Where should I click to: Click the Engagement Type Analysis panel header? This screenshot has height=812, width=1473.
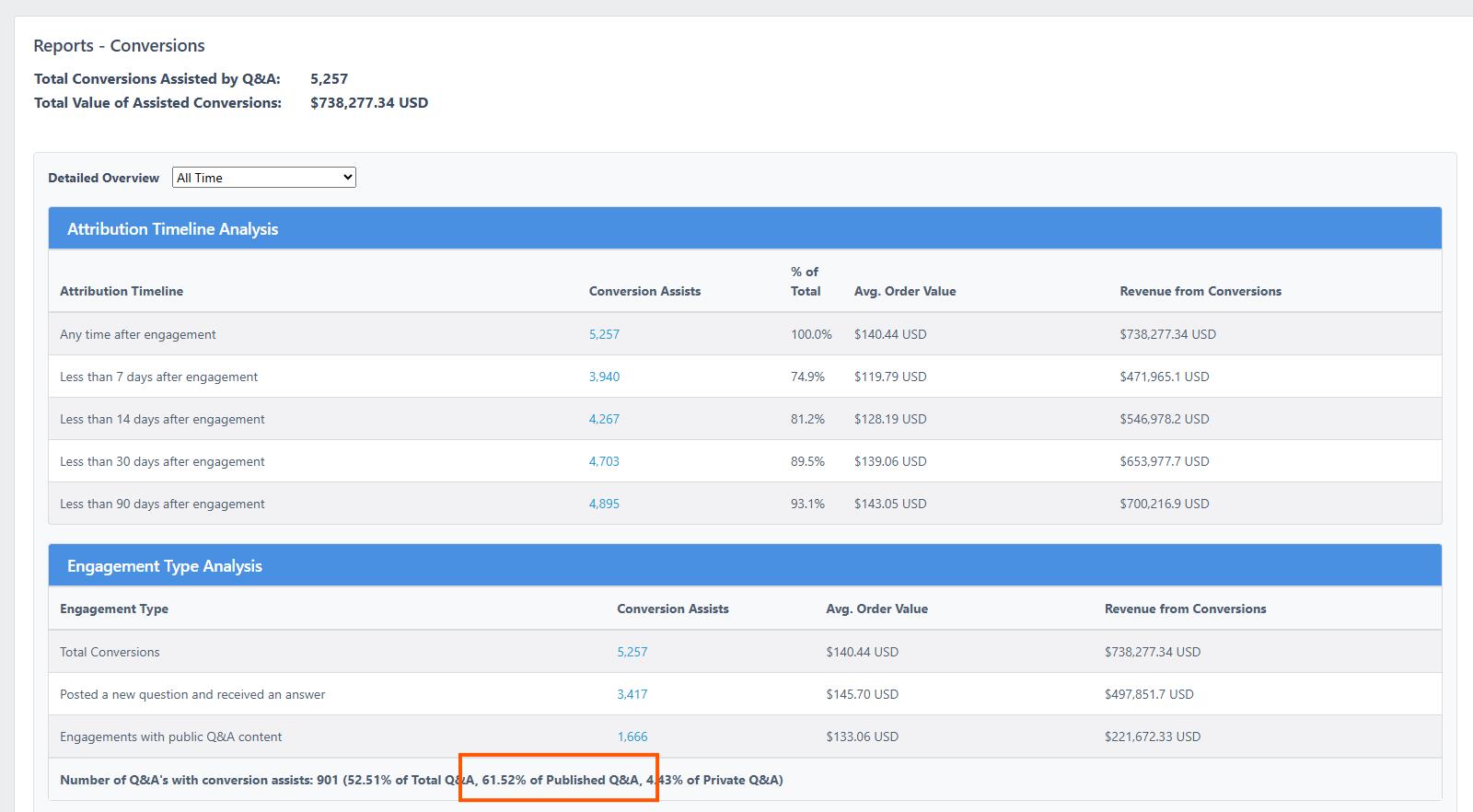pyautogui.click(x=165, y=566)
